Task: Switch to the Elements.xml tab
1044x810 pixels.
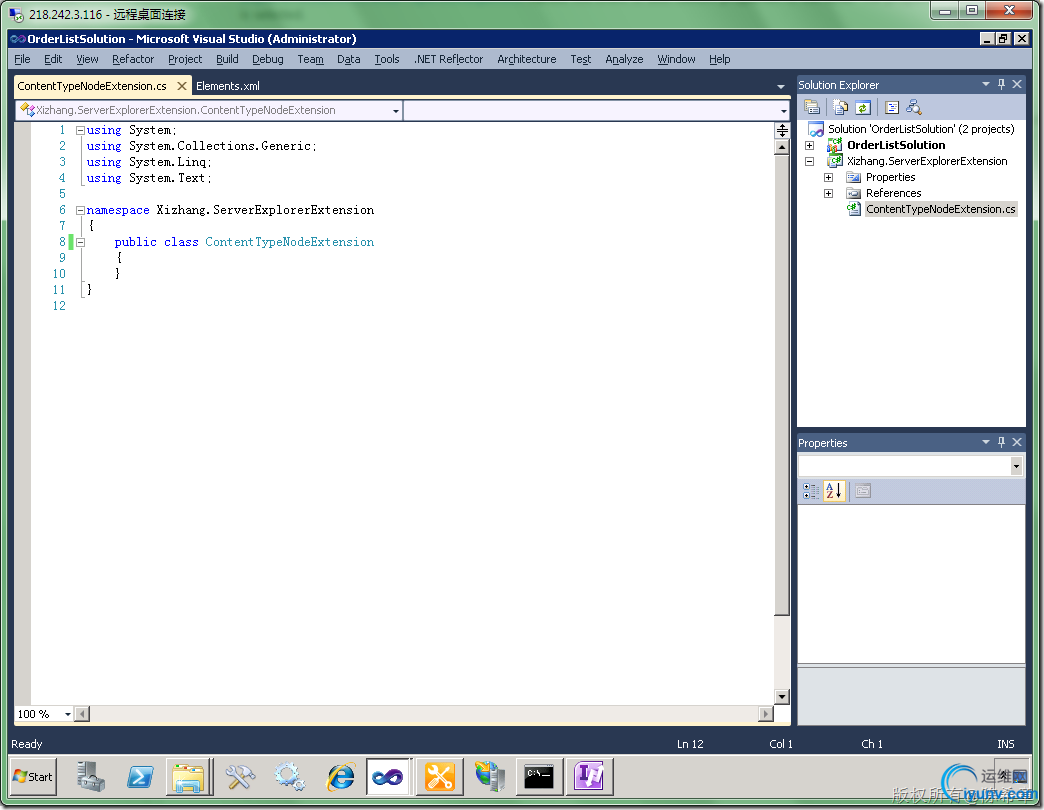Action: click(228, 86)
